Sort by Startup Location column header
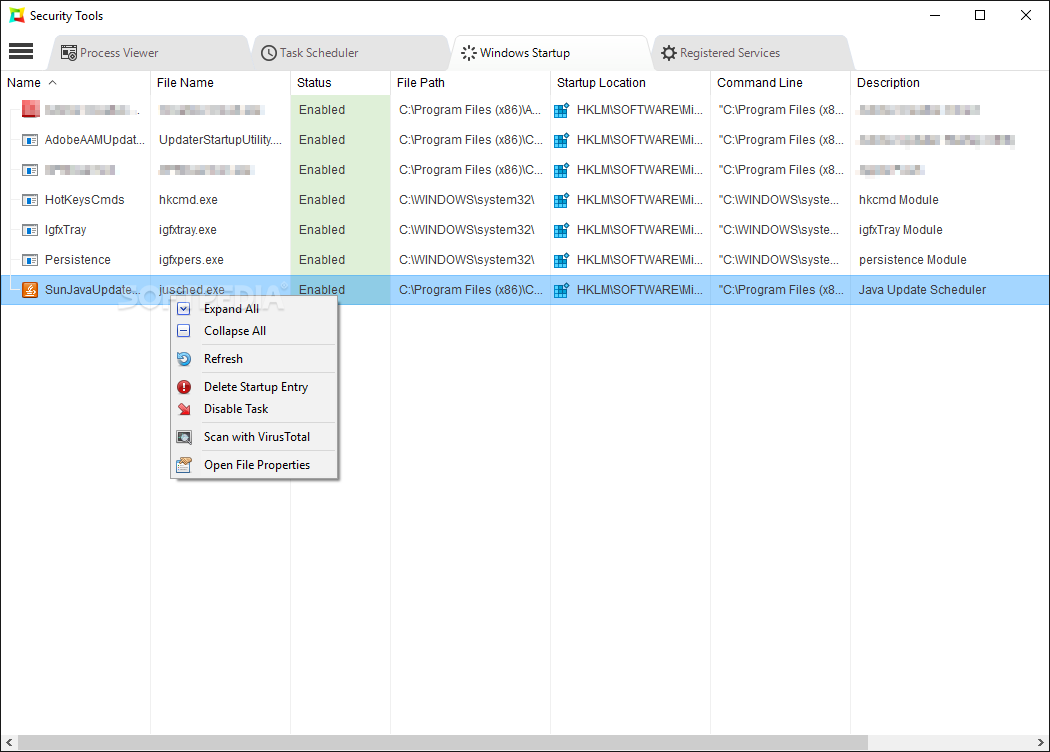Screen dimensions: 1050x752 [630, 82]
